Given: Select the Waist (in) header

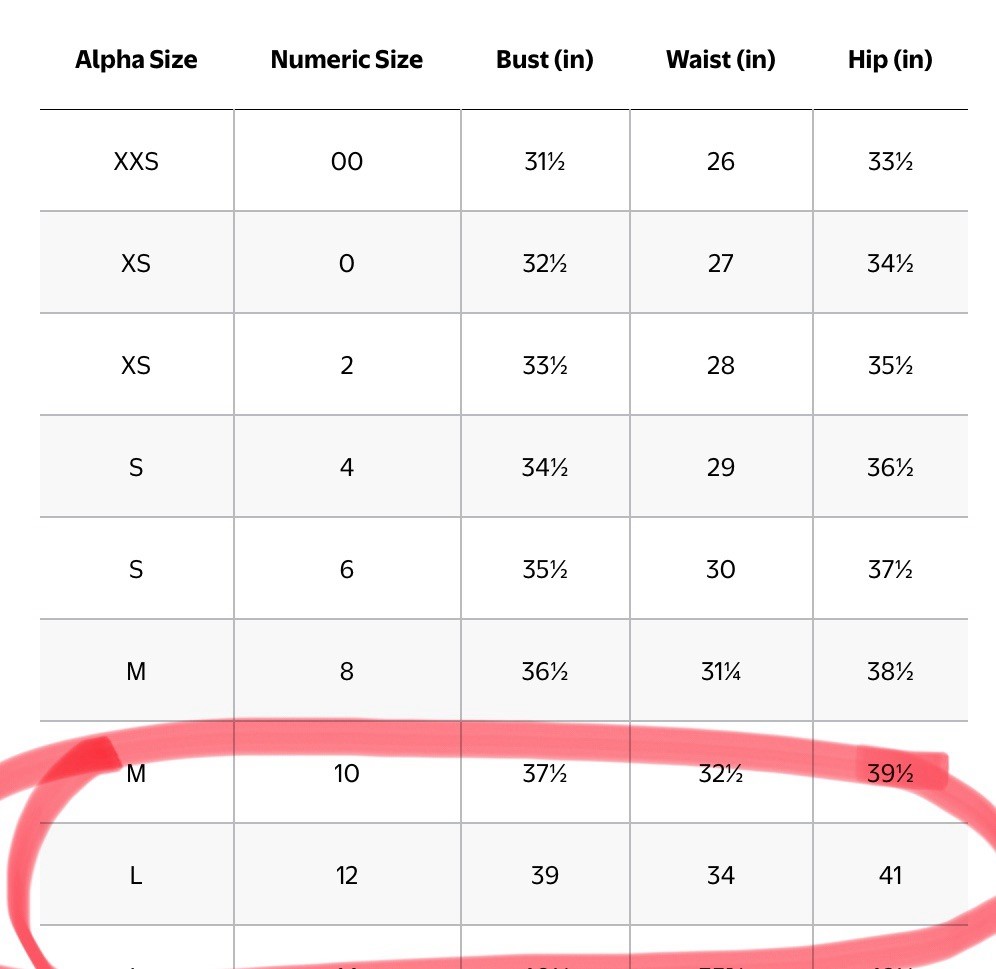Looking at the screenshot, I should 721,60.
